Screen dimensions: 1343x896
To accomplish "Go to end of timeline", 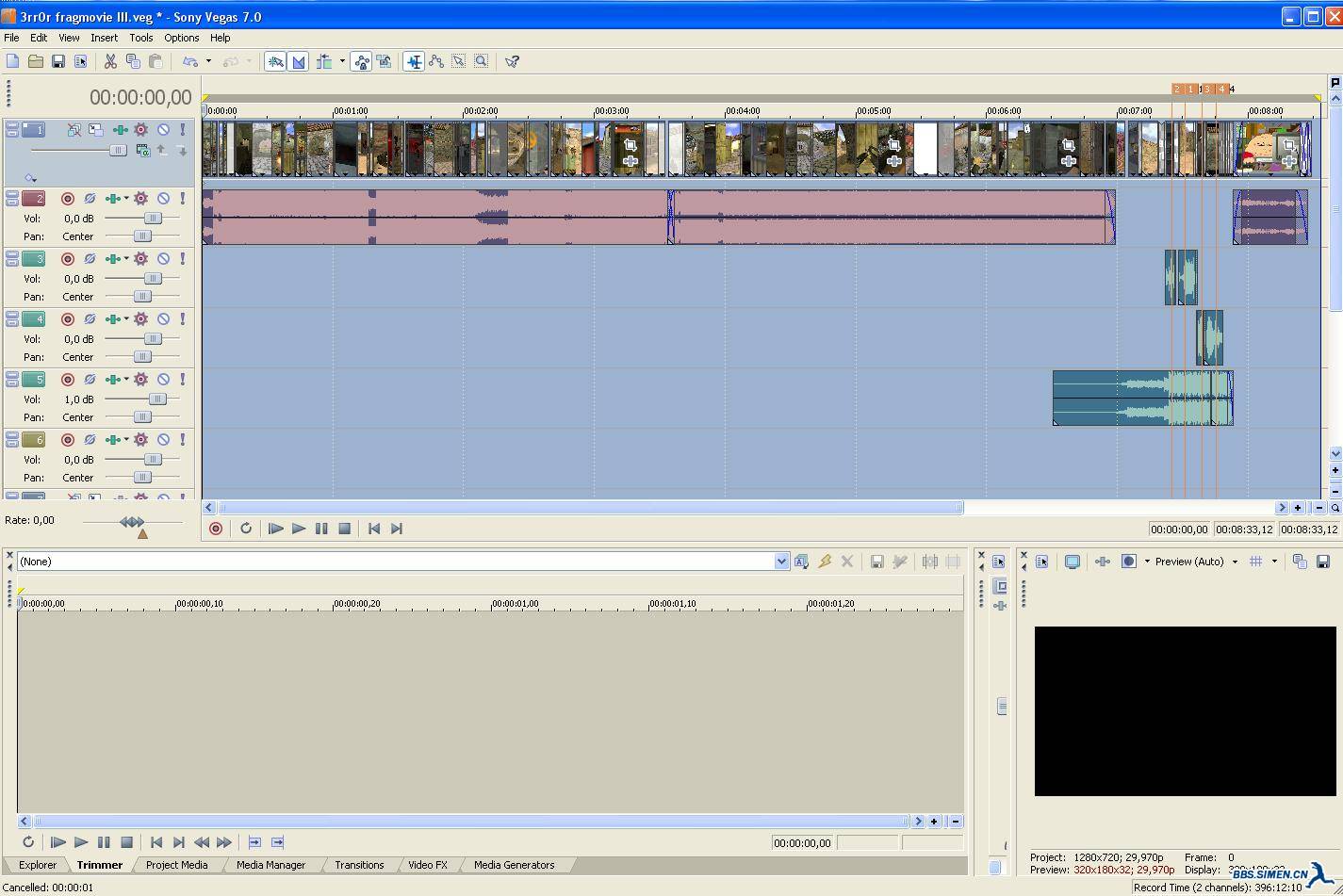I will click(x=397, y=529).
